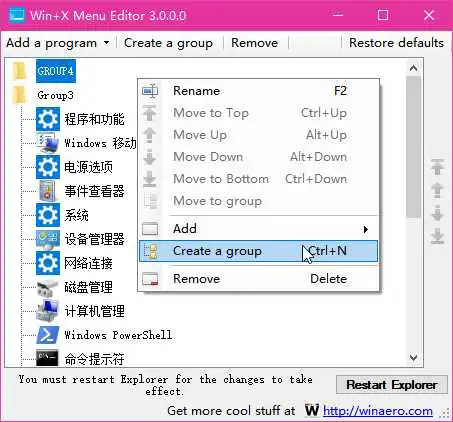This screenshot has width=453, height=422.
Task: Click the Rename icon in context menu
Action: tap(150, 91)
